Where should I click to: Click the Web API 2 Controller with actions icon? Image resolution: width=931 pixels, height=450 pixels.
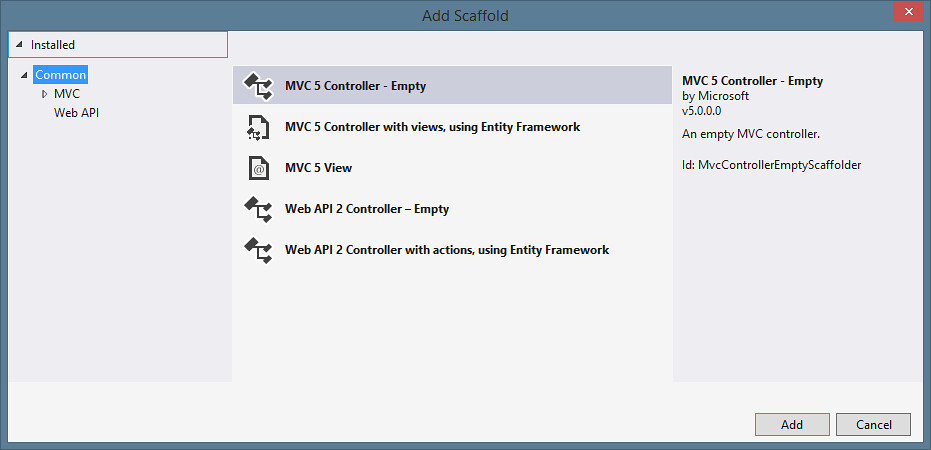(258, 250)
